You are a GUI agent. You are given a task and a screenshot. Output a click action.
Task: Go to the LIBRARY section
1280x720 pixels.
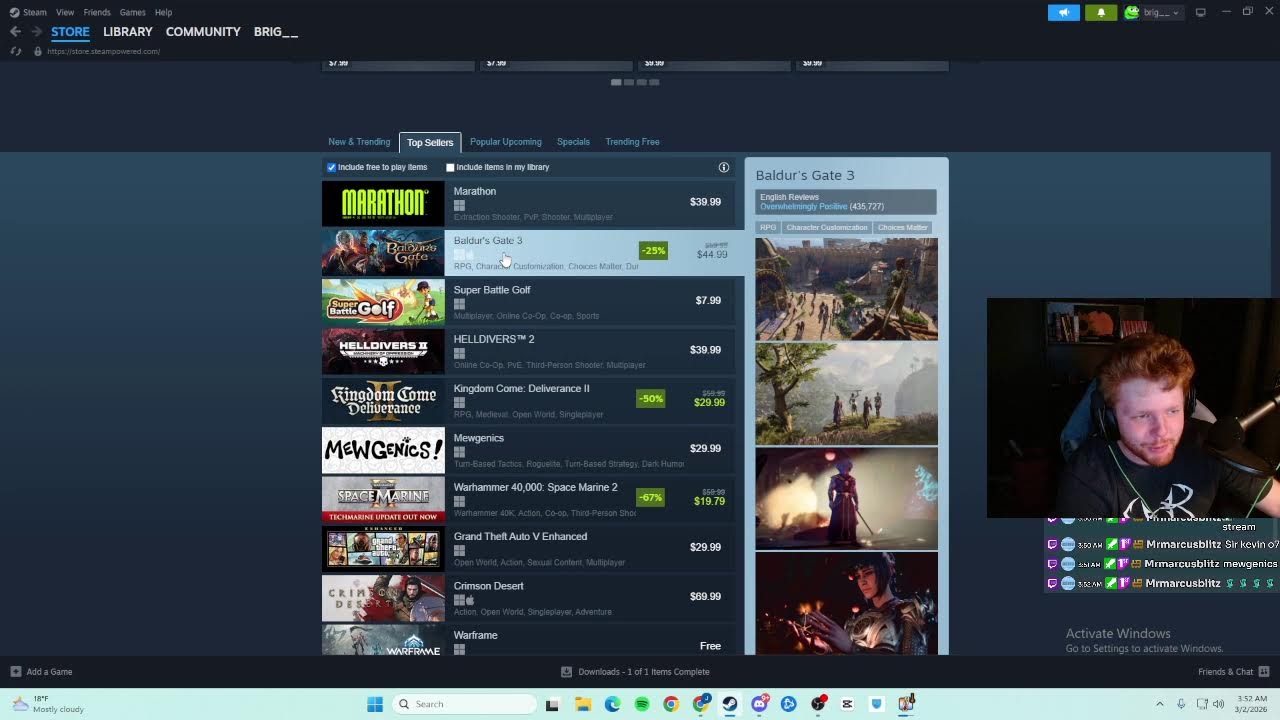click(x=128, y=32)
